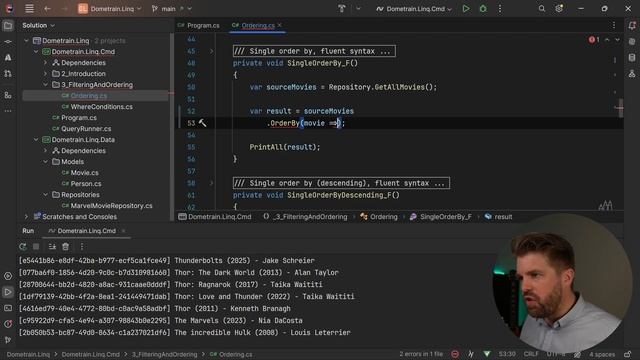Expand Scratches and Consoles

pos(27,217)
